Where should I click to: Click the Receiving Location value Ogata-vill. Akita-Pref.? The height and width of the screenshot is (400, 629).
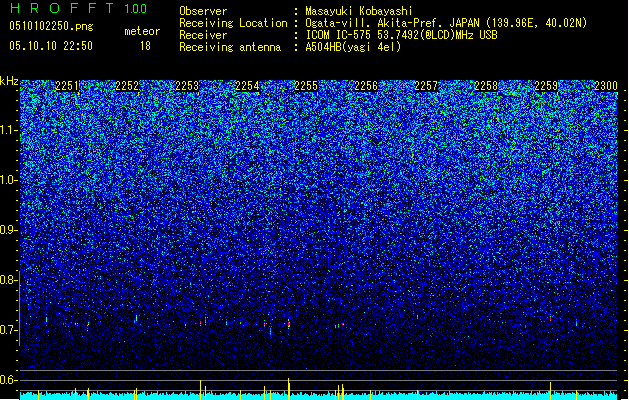[x=392, y=23]
